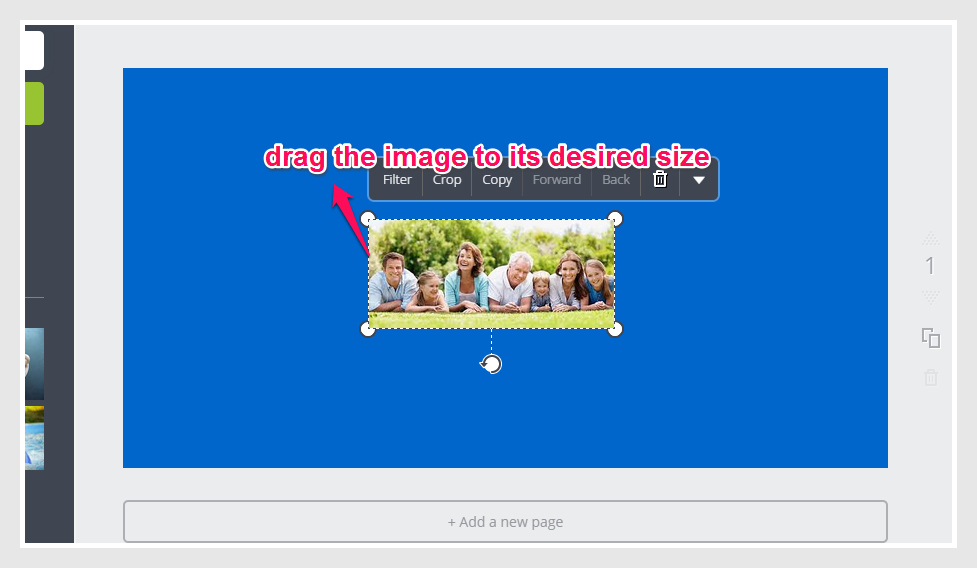The height and width of the screenshot is (568, 977).
Task: Click the duplicate page icon
Action: coord(931,338)
